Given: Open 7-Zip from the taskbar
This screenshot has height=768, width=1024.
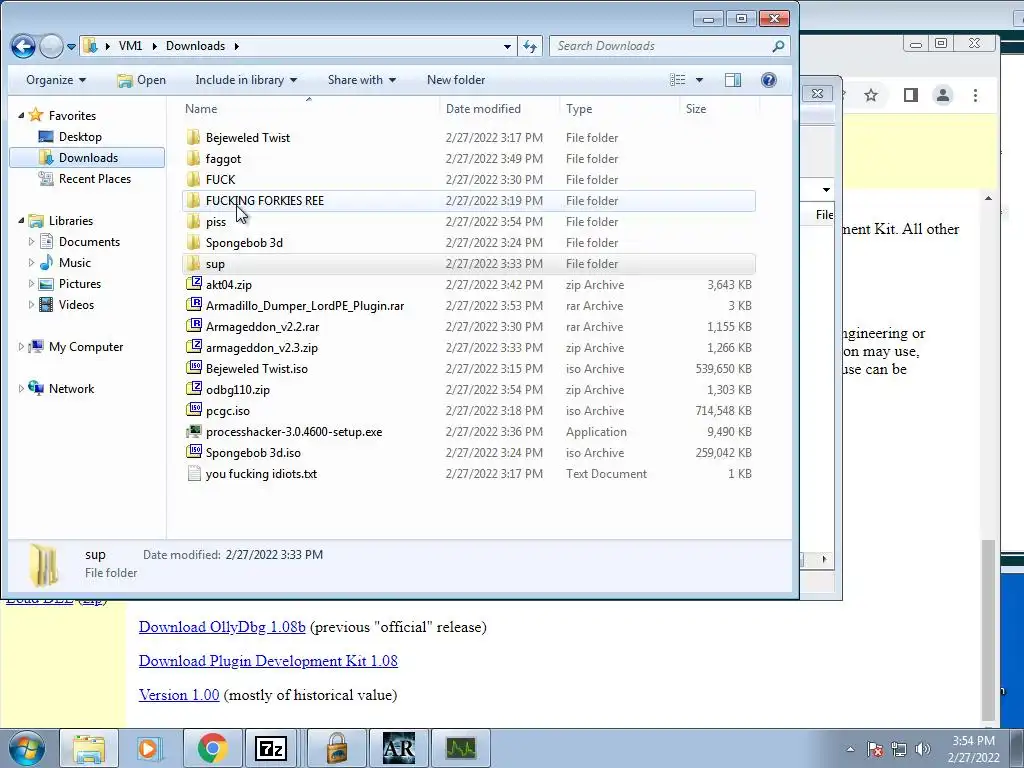Looking at the screenshot, I should coord(271,748).
